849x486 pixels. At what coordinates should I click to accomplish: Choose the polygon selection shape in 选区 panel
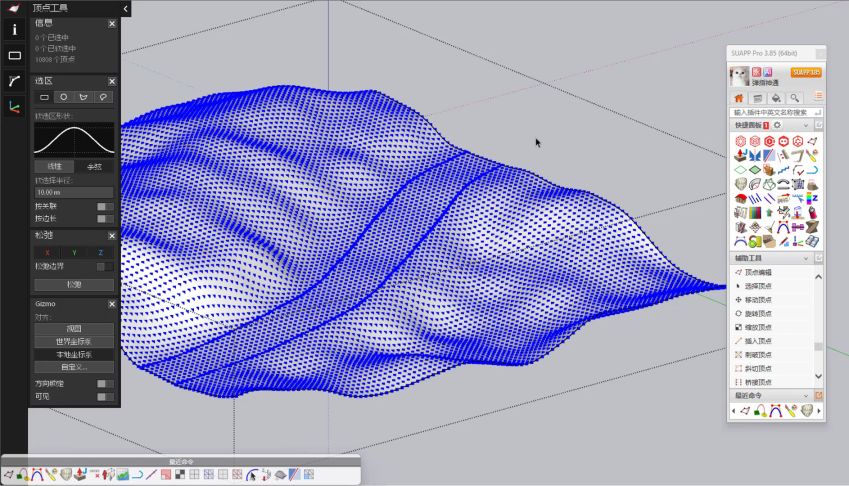[83, 97]
